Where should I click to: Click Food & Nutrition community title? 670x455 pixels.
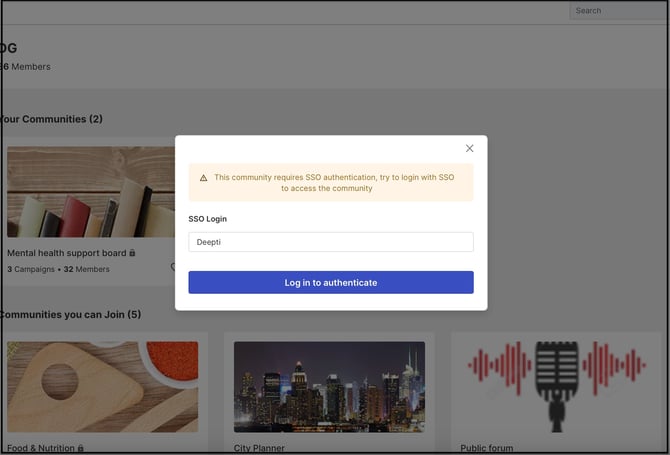pos(41,448)
